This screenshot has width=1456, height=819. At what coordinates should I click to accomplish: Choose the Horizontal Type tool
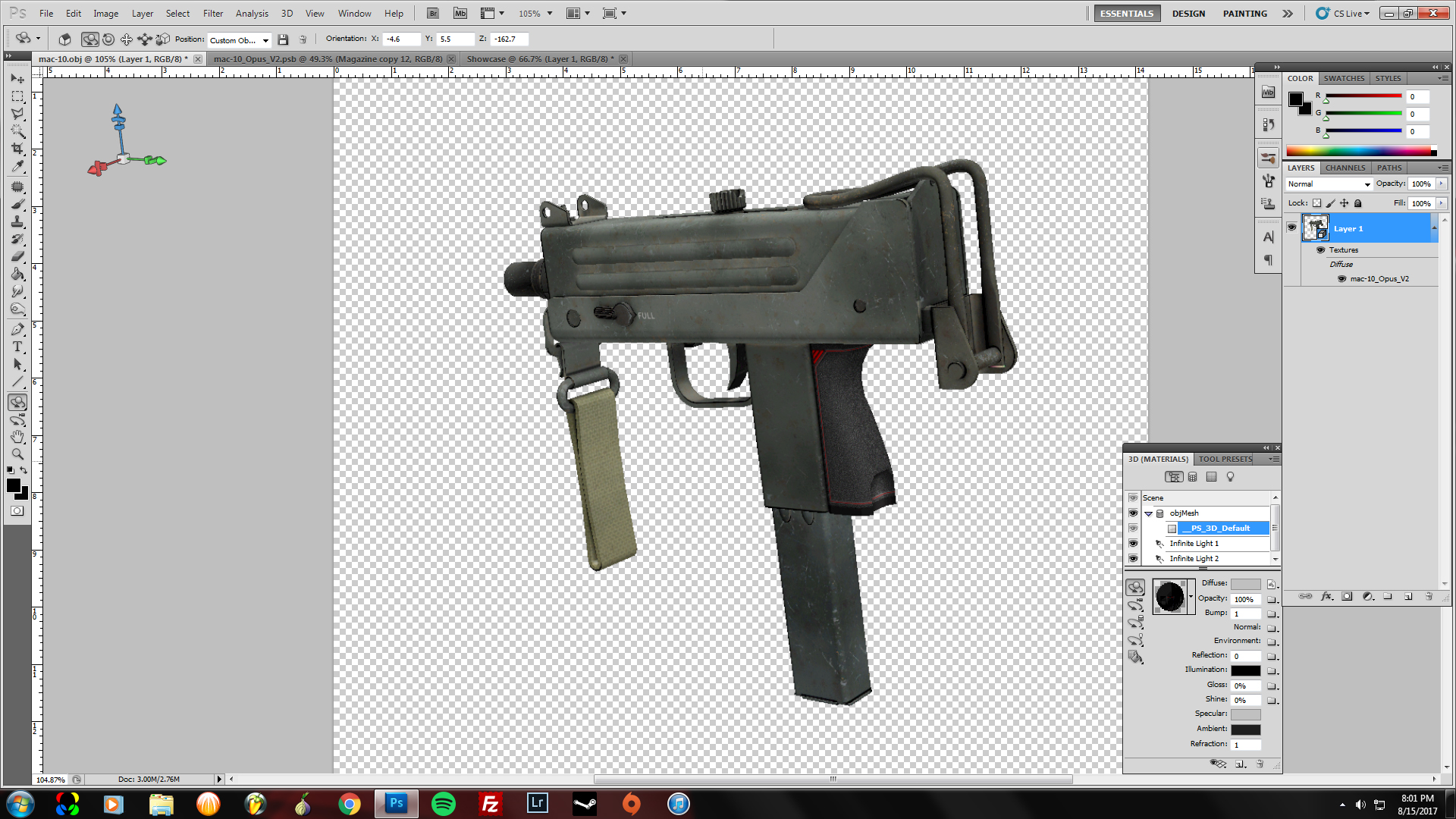(17, 347)
